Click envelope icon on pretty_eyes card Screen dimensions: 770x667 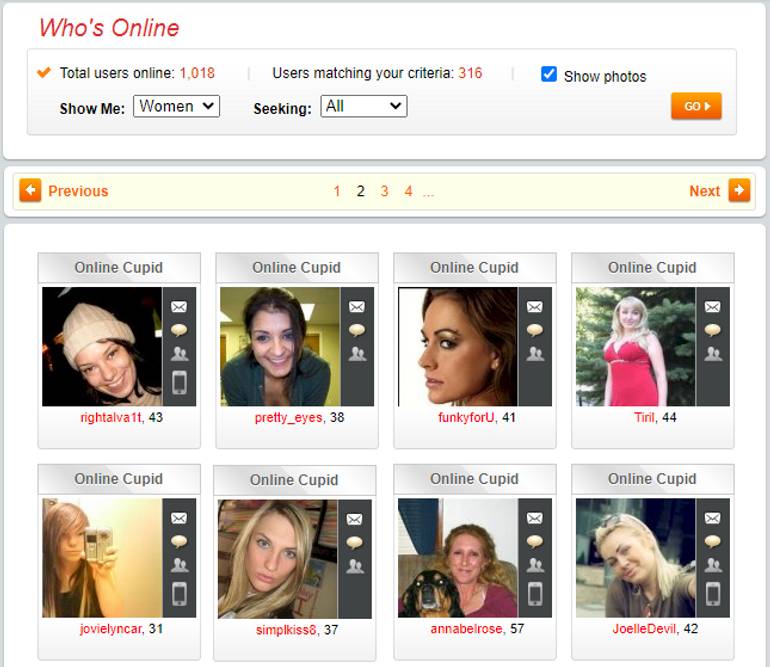(357, 307)
